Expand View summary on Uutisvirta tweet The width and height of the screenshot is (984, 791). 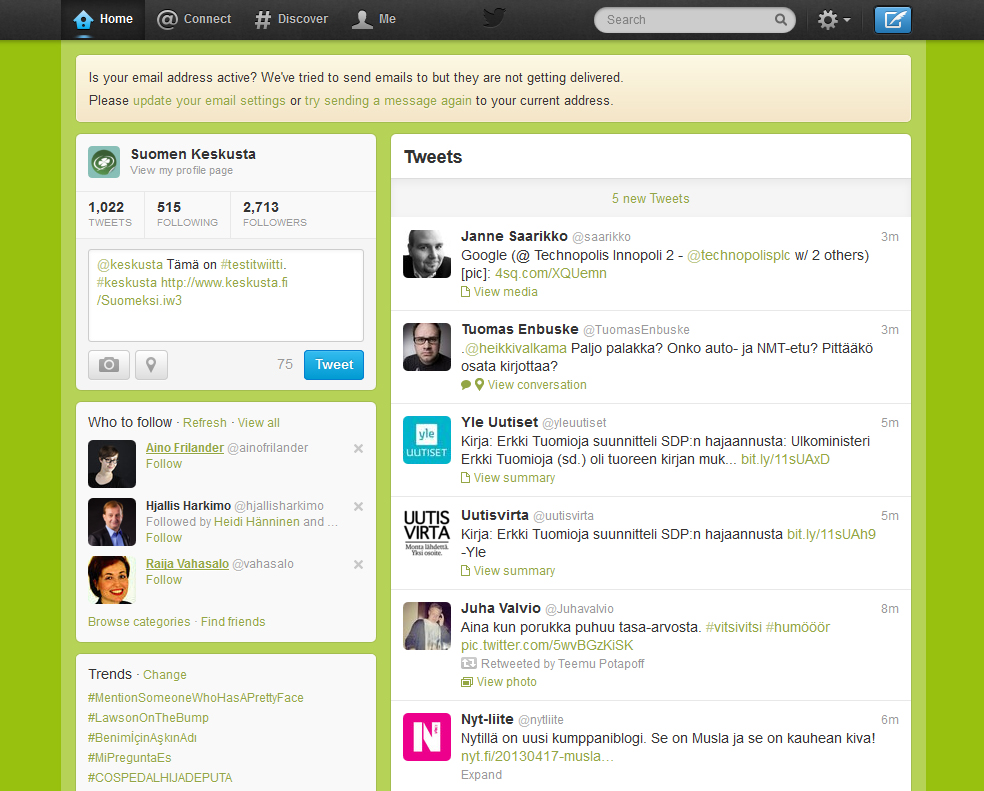click(508, 571)
